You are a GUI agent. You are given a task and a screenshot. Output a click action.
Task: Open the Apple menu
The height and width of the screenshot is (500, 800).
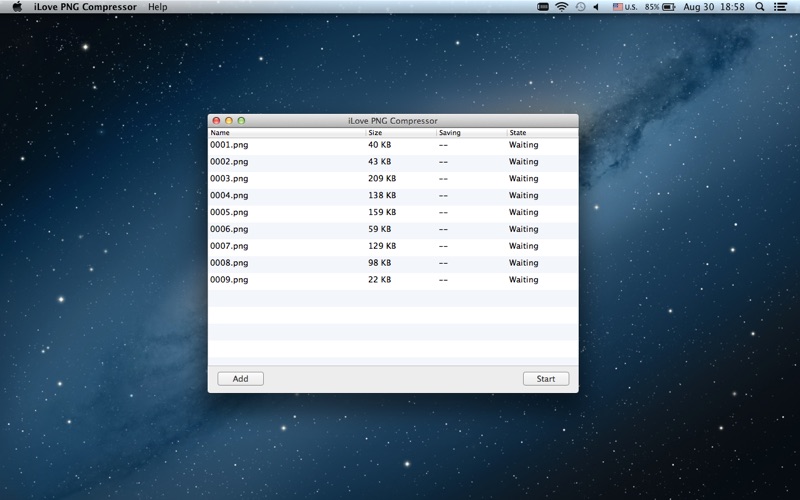[x=17, y=7]
